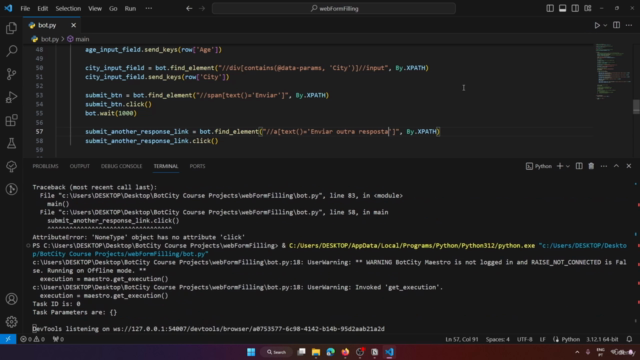Open the new terminal launch profile dropdown

click(568, 166)
